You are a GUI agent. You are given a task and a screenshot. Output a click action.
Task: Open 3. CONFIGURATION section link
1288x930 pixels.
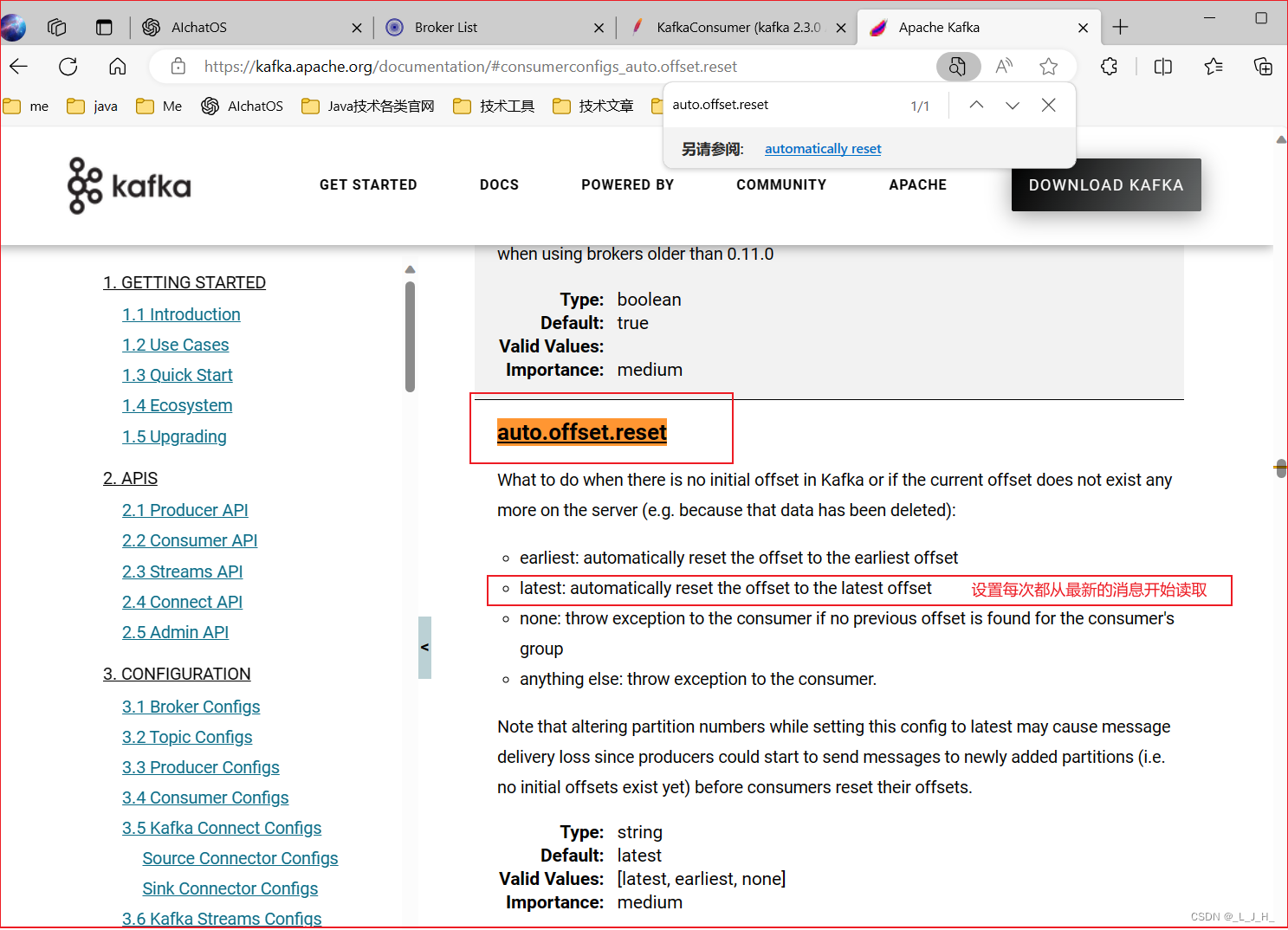click(x=177, y=674)
